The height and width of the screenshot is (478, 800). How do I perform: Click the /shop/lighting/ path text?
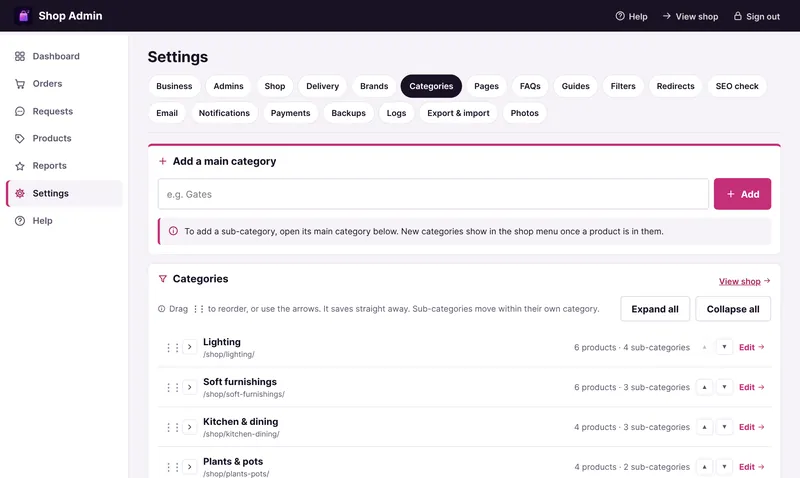[229, 355]
